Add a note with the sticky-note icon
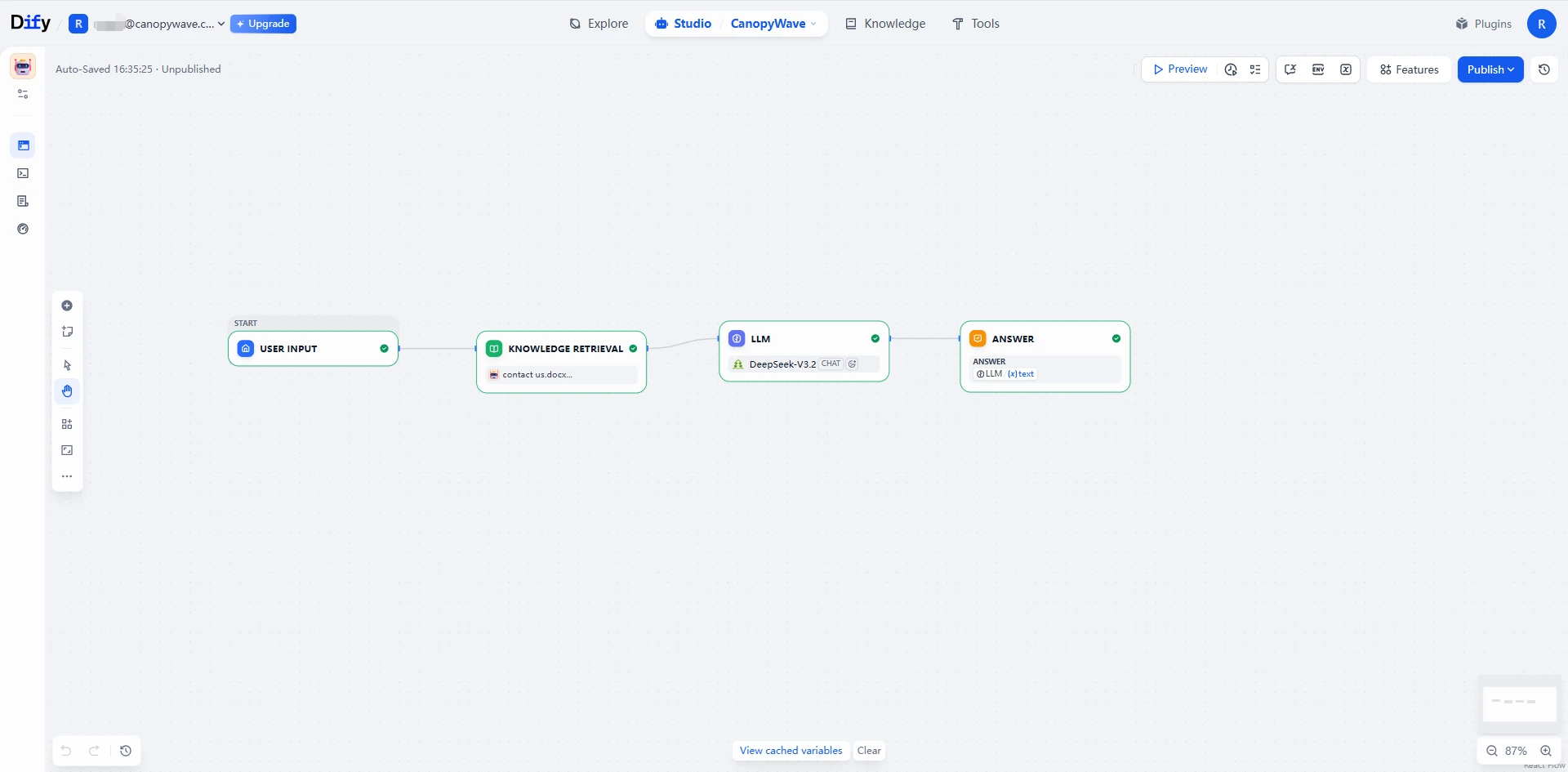Screen dimensions: 1568x772 coord(67,332)
